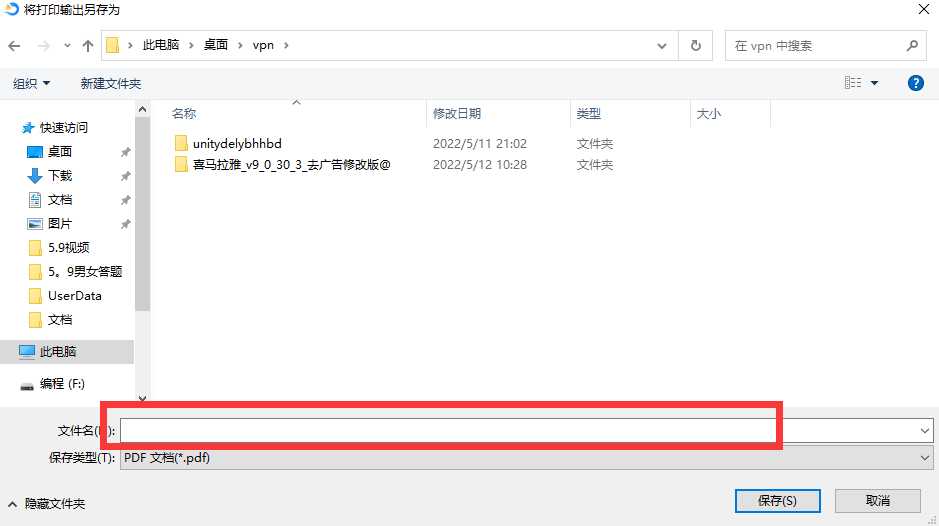
Task: Create folder with 新建文件夹
Action: tap(111, 83)
